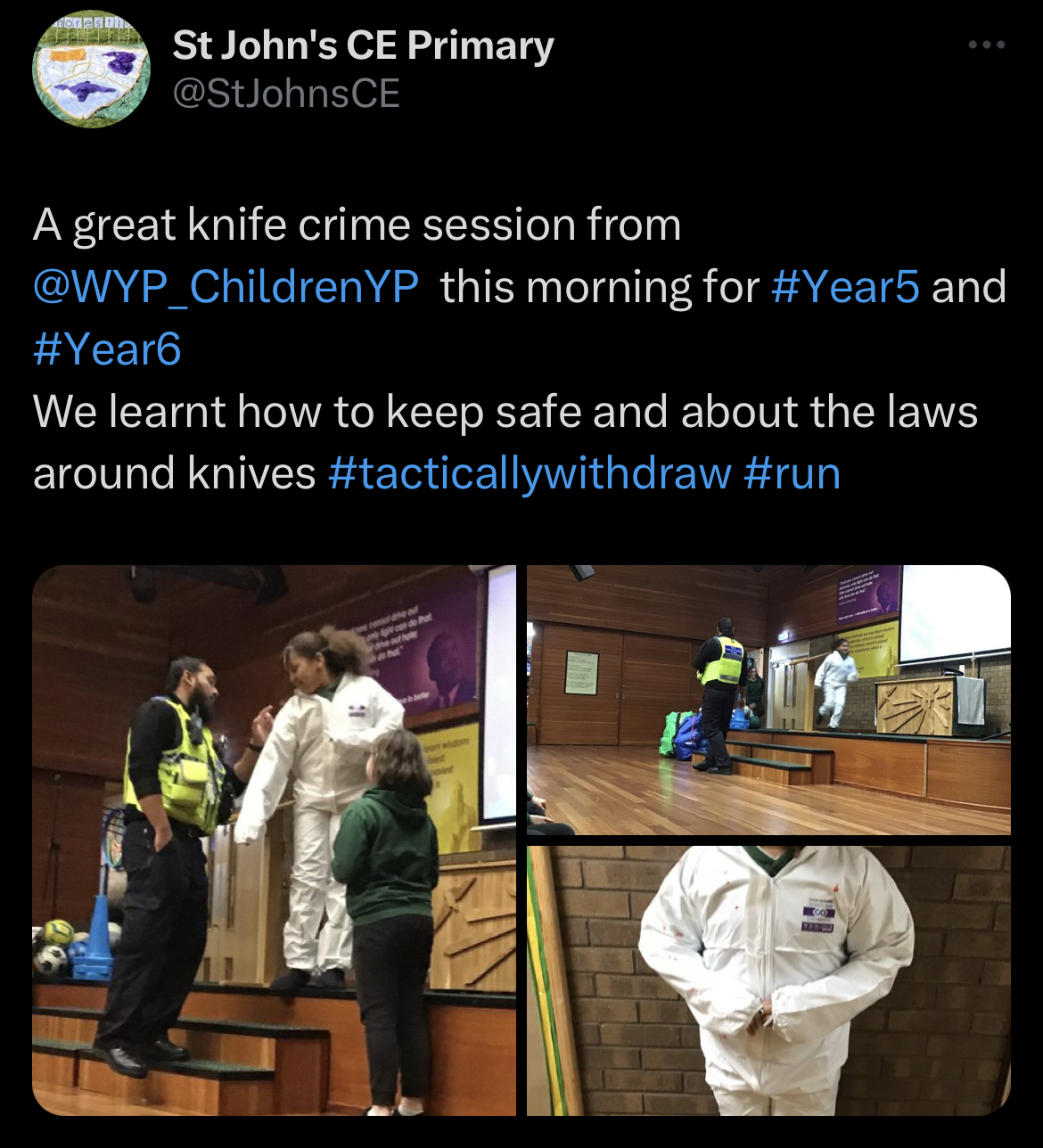This screenshot has width=1043, height=1148.
Task: Click the projector screen in the top-right photo
Action: tap(954, 613)
